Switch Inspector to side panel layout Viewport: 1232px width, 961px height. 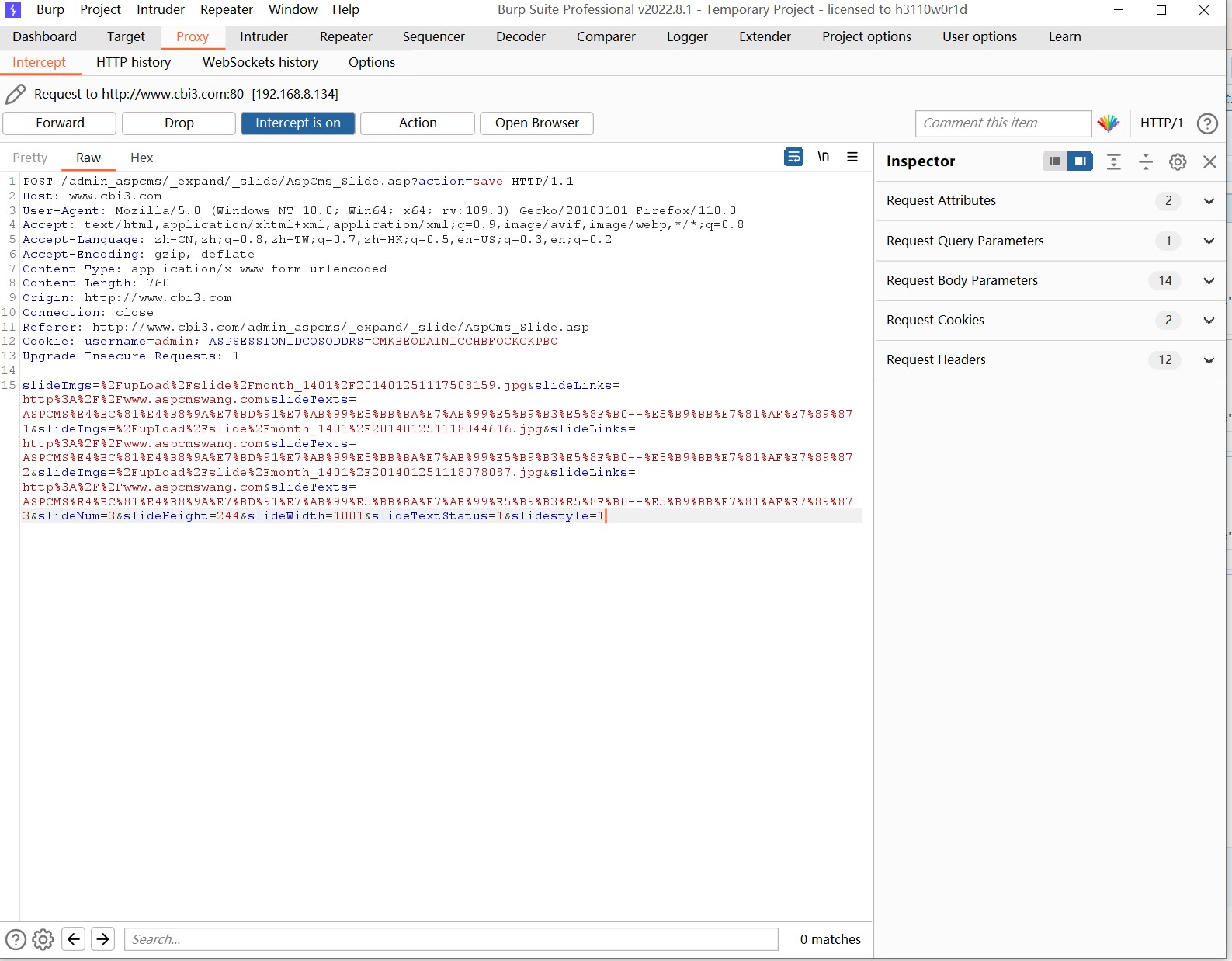coord(1080,161)
